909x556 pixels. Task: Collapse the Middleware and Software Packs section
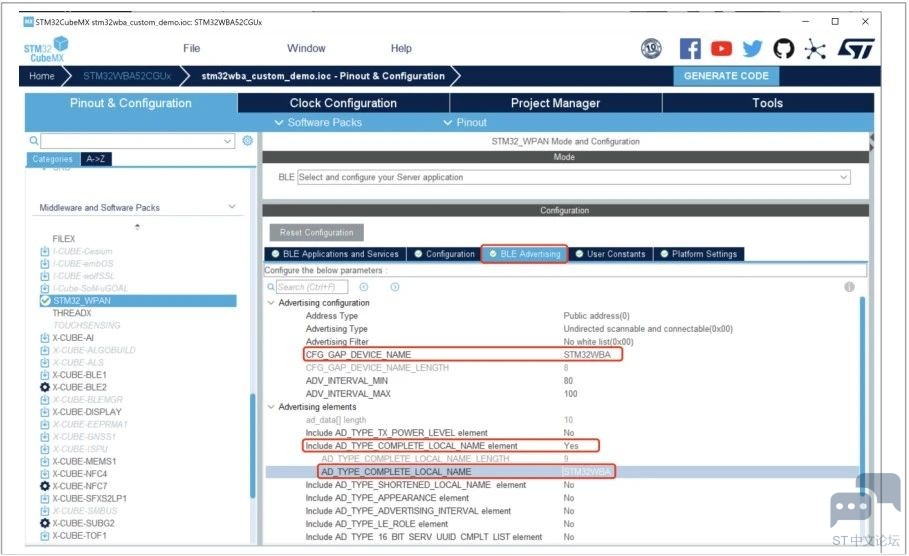click(232, 207)
